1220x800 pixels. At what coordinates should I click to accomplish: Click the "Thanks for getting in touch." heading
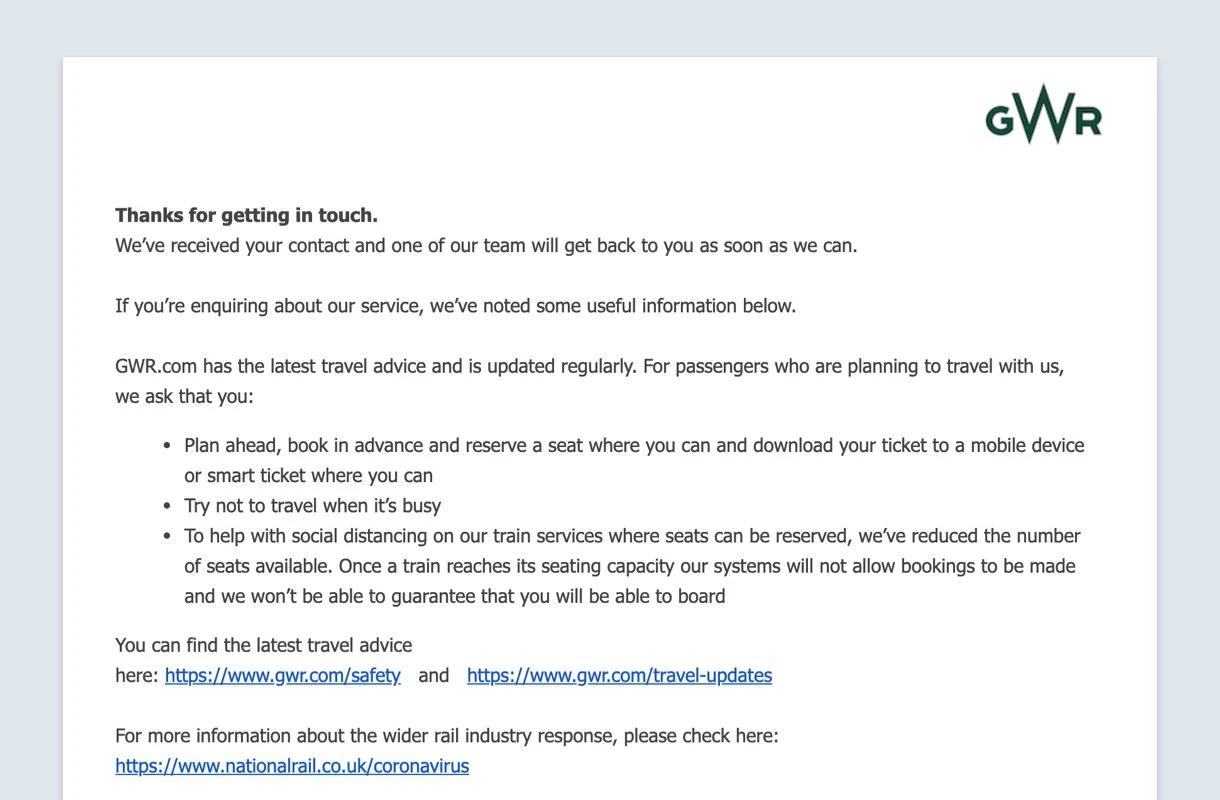click(x=246, y=215)
